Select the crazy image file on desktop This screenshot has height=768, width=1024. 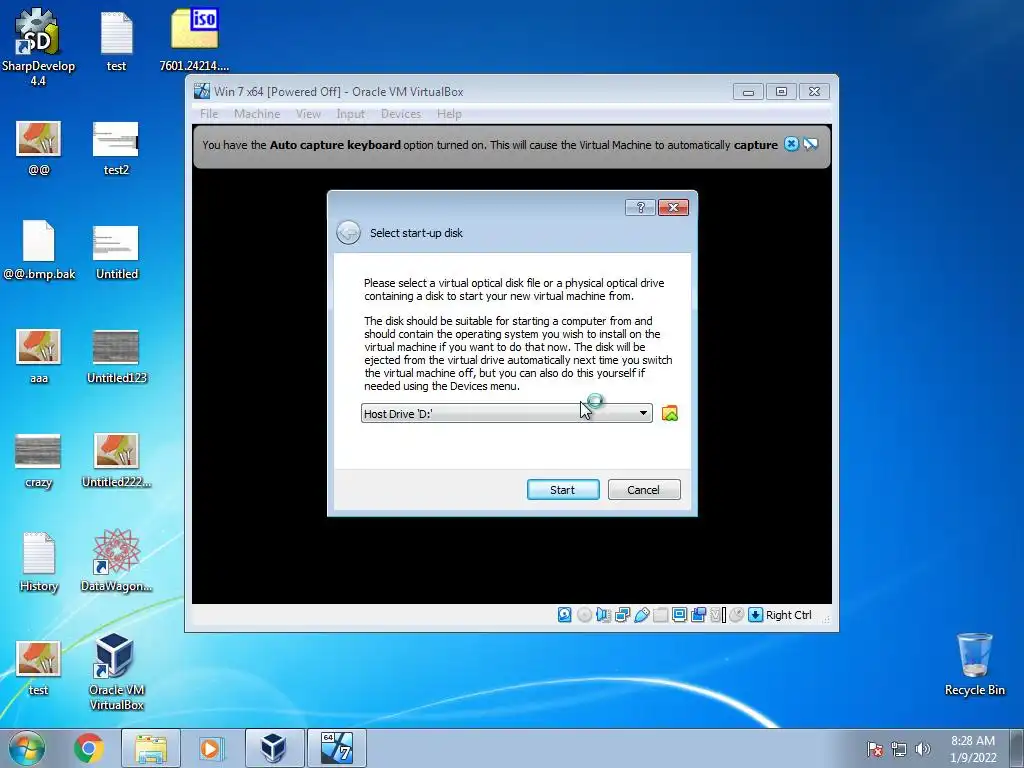[38, 461]
